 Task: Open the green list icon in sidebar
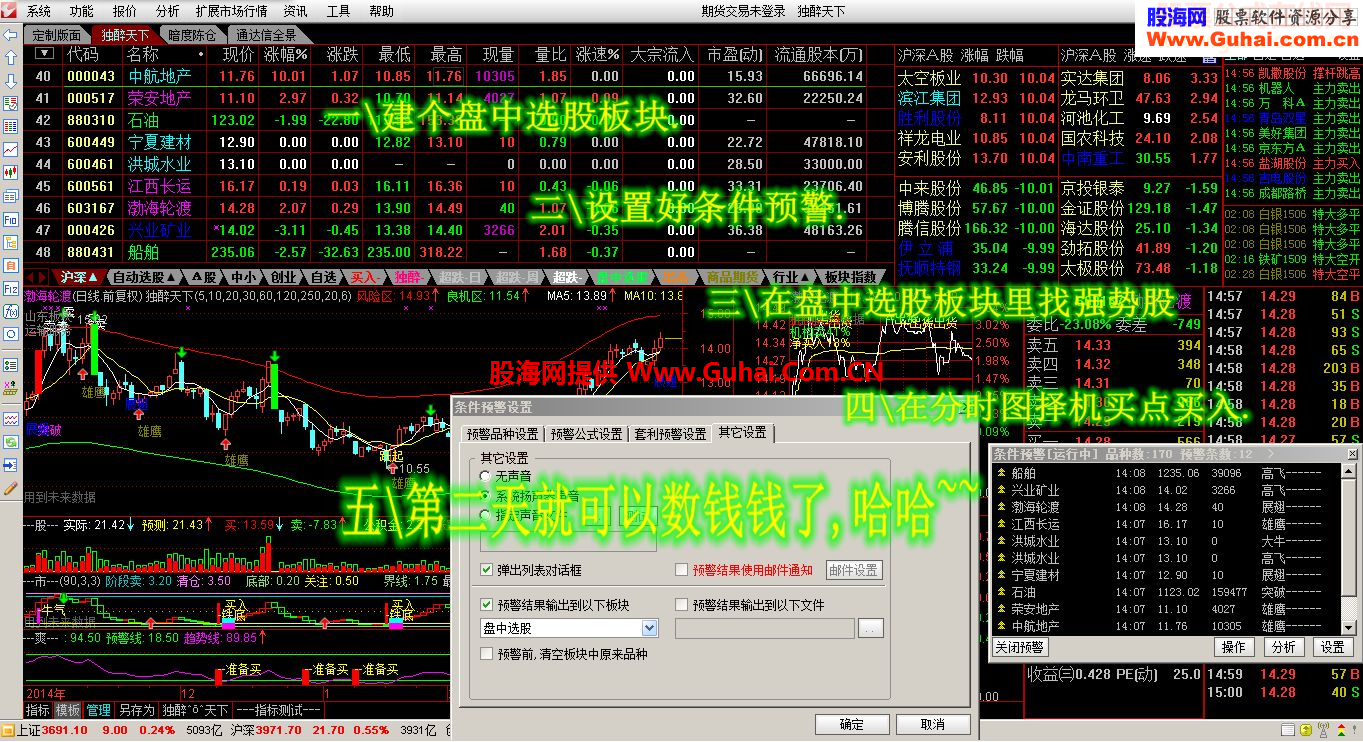point(11,365)
